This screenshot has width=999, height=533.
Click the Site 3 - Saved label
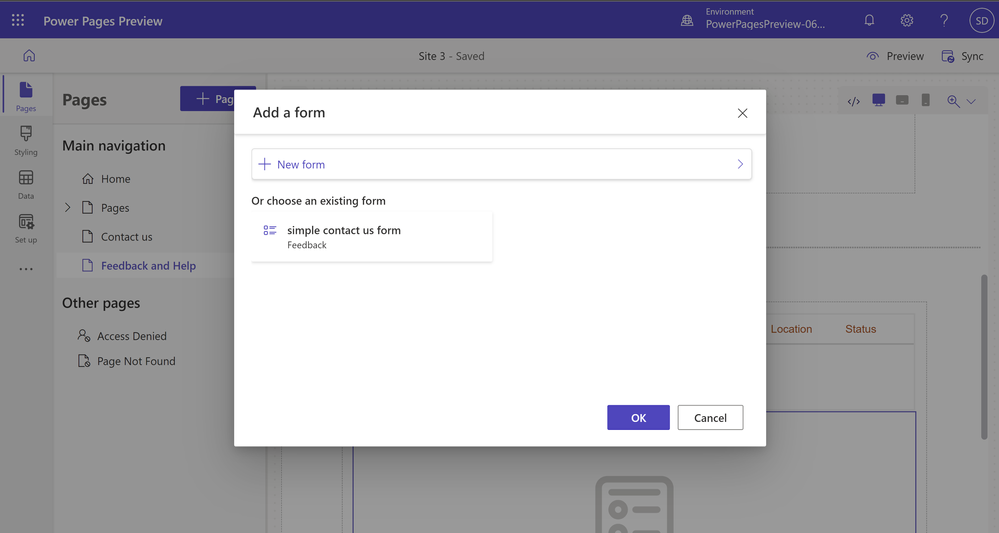click(x=451, y=56)
